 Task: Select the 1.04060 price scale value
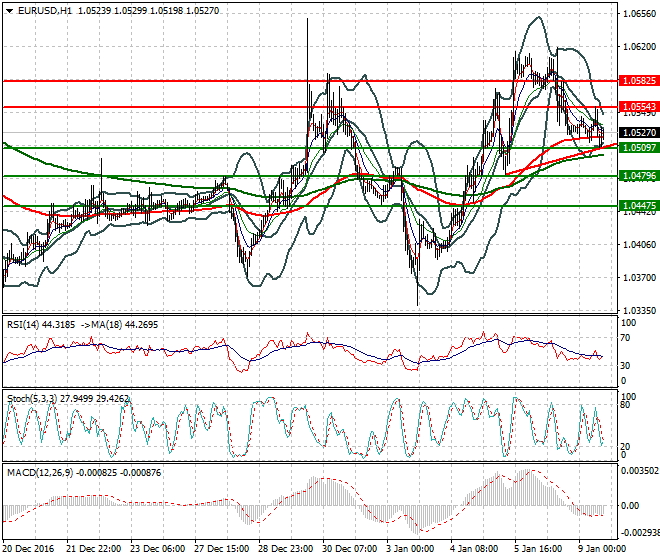pos(639,245)
